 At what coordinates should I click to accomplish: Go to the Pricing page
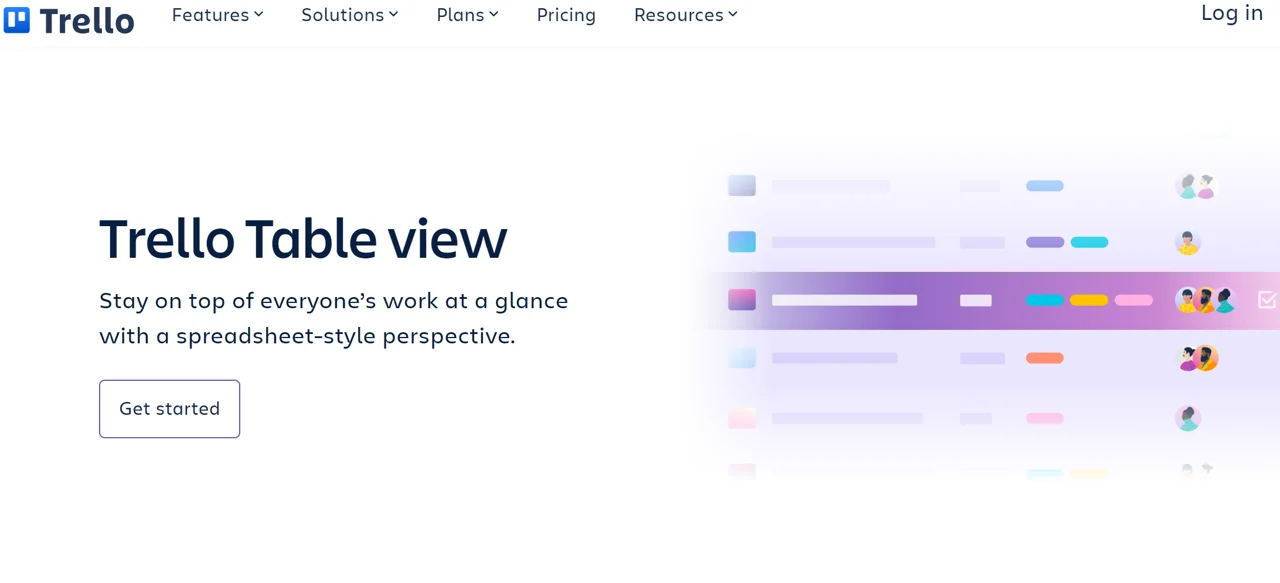[x=566, y=15]
